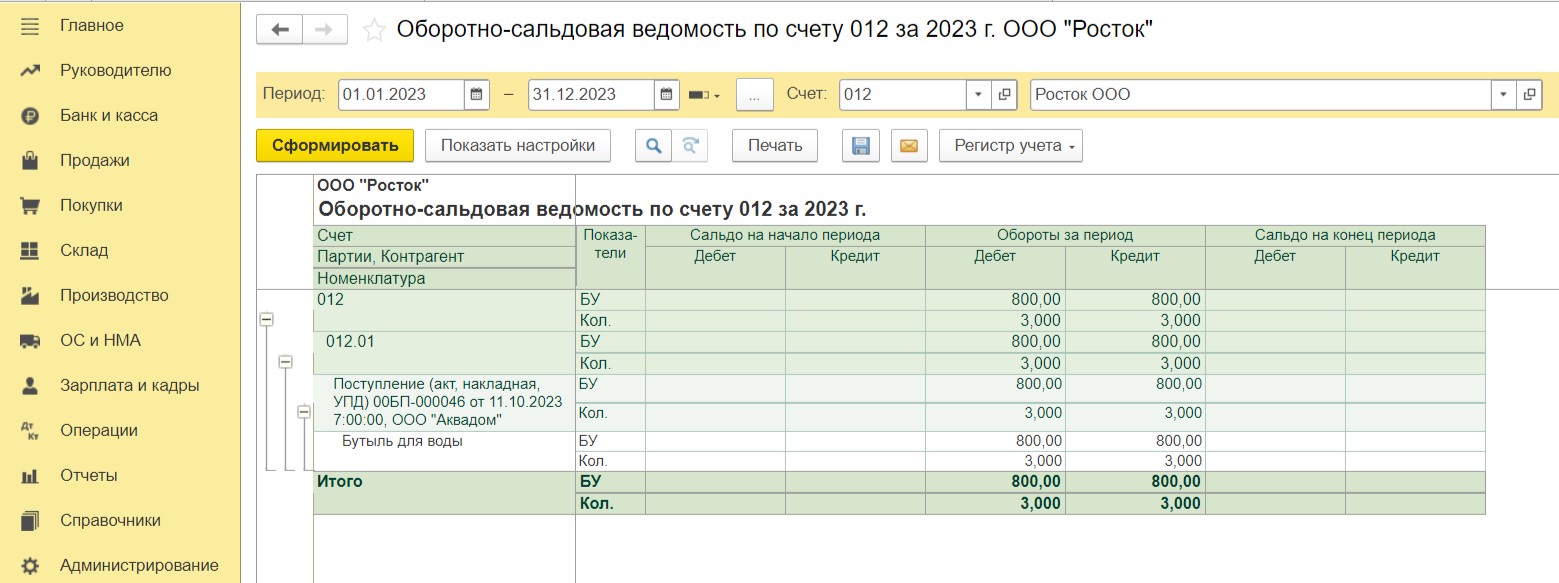Send report by email envelope icon
The width and height of the screenshot is (1559, 583).
click(908, 146)
